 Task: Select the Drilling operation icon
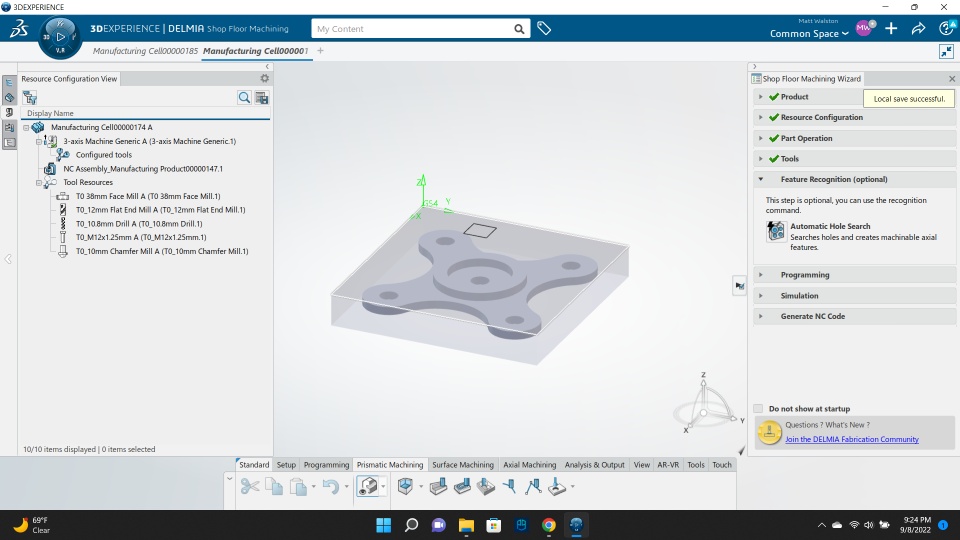pos(557,487)
